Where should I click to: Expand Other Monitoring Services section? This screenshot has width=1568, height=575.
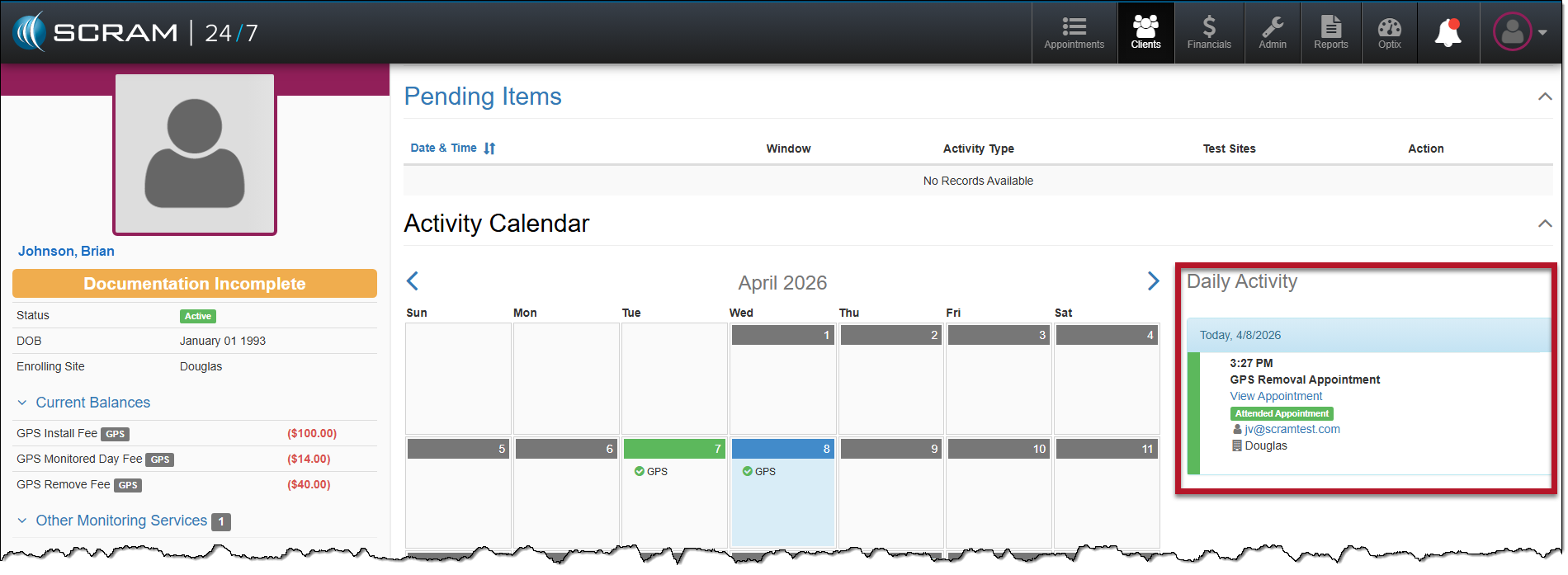point(22,521)
